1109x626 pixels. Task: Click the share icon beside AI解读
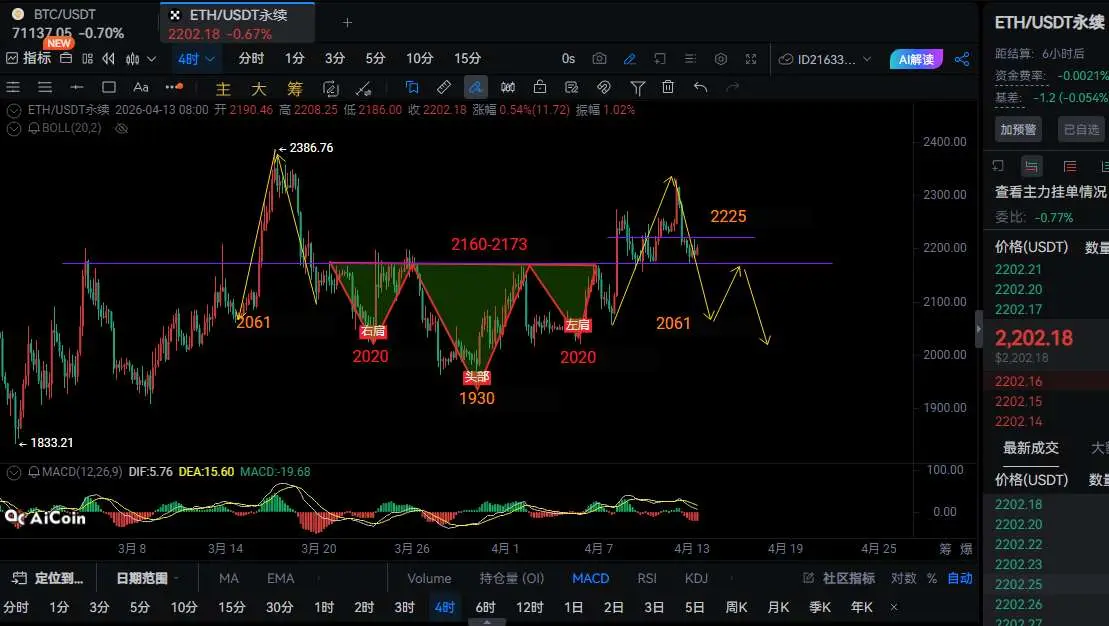962,59
